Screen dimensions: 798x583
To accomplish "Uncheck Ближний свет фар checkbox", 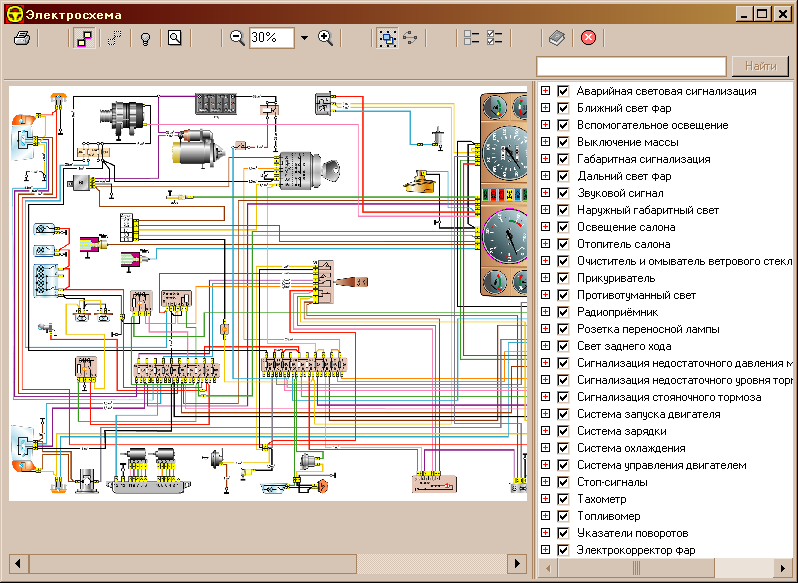I will point(563,108).
